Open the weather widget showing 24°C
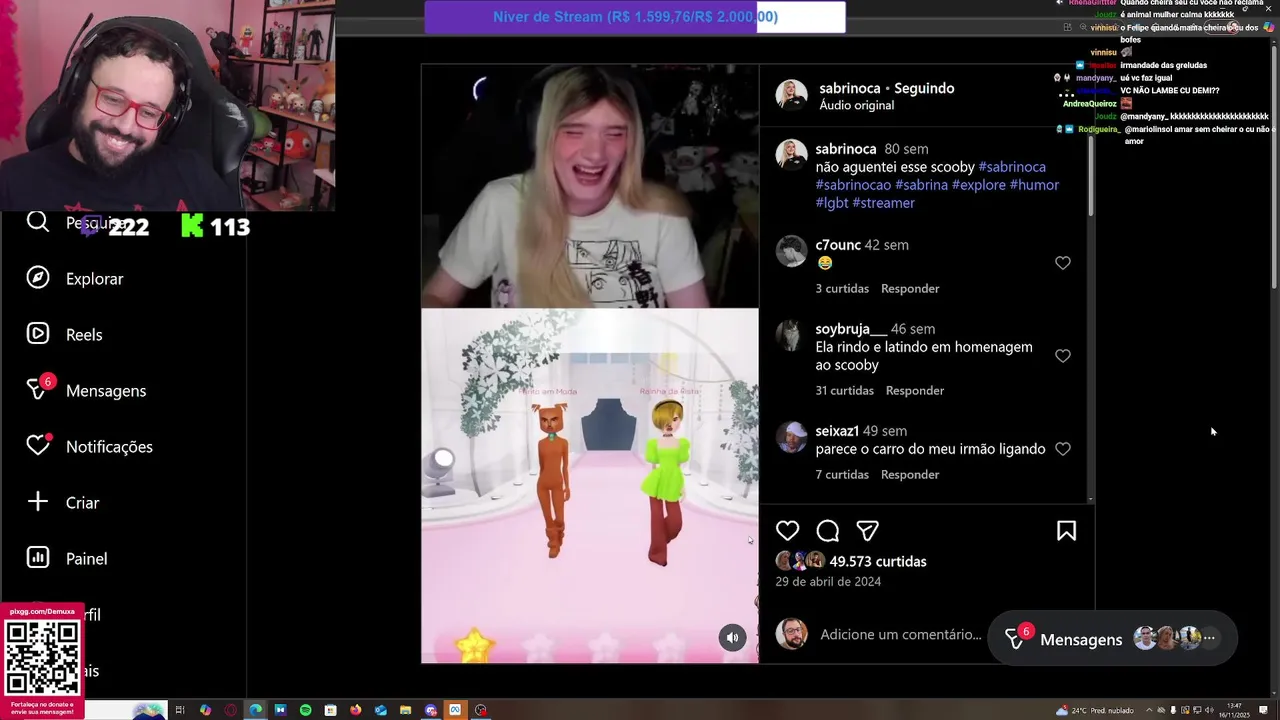The width and height of the screenshot is (1280, 720). (1095, 710)
